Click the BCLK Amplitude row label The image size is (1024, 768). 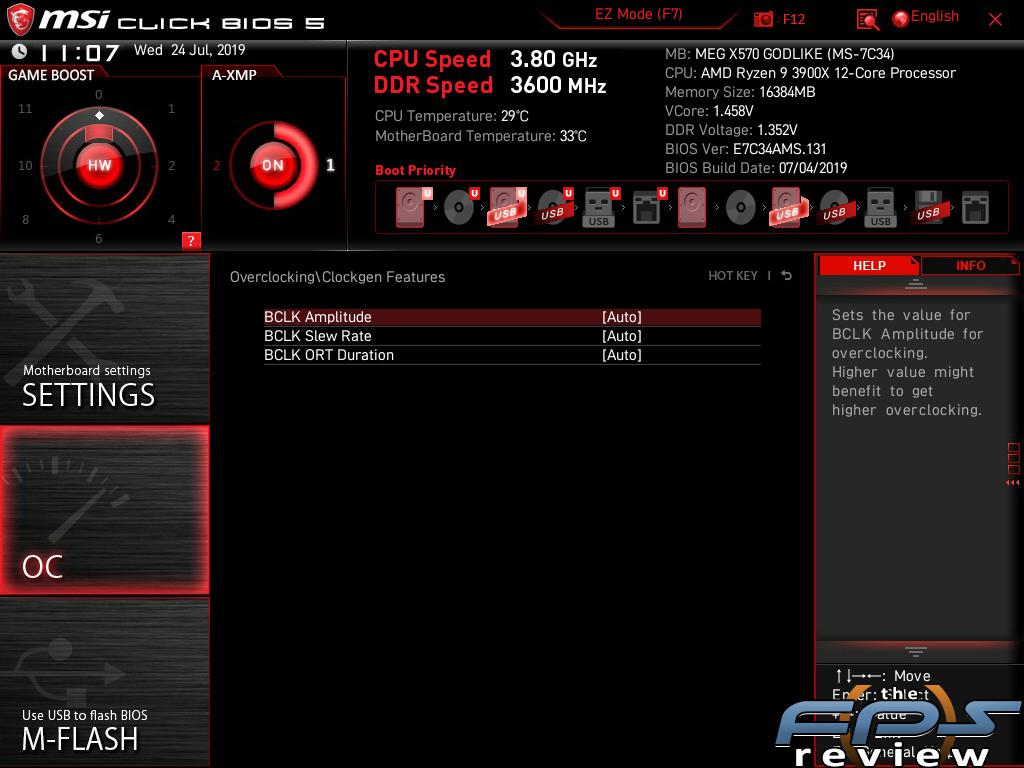coord(317,317)
